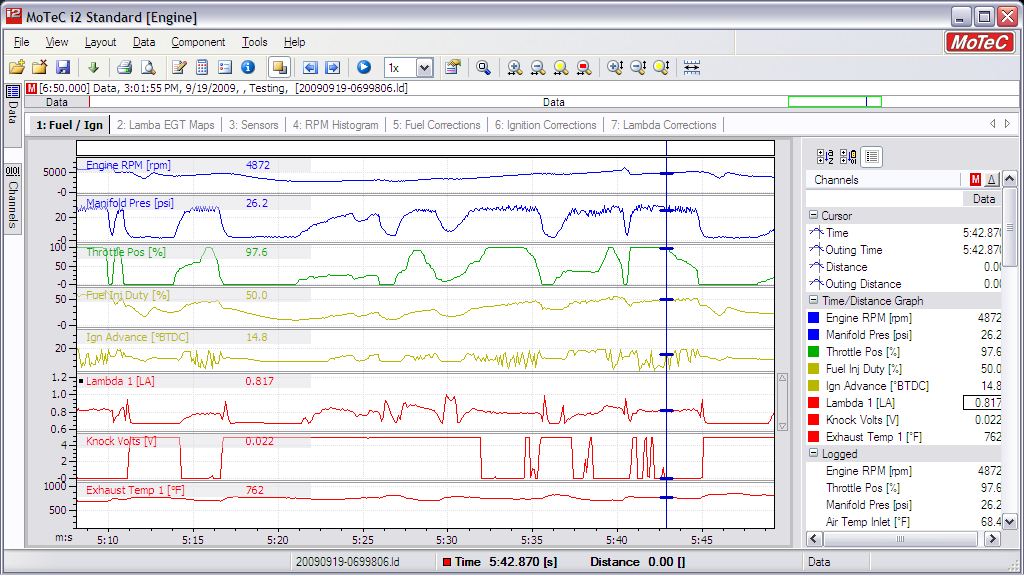Toggle the delta button in Channels header

[x=992, y=180]
